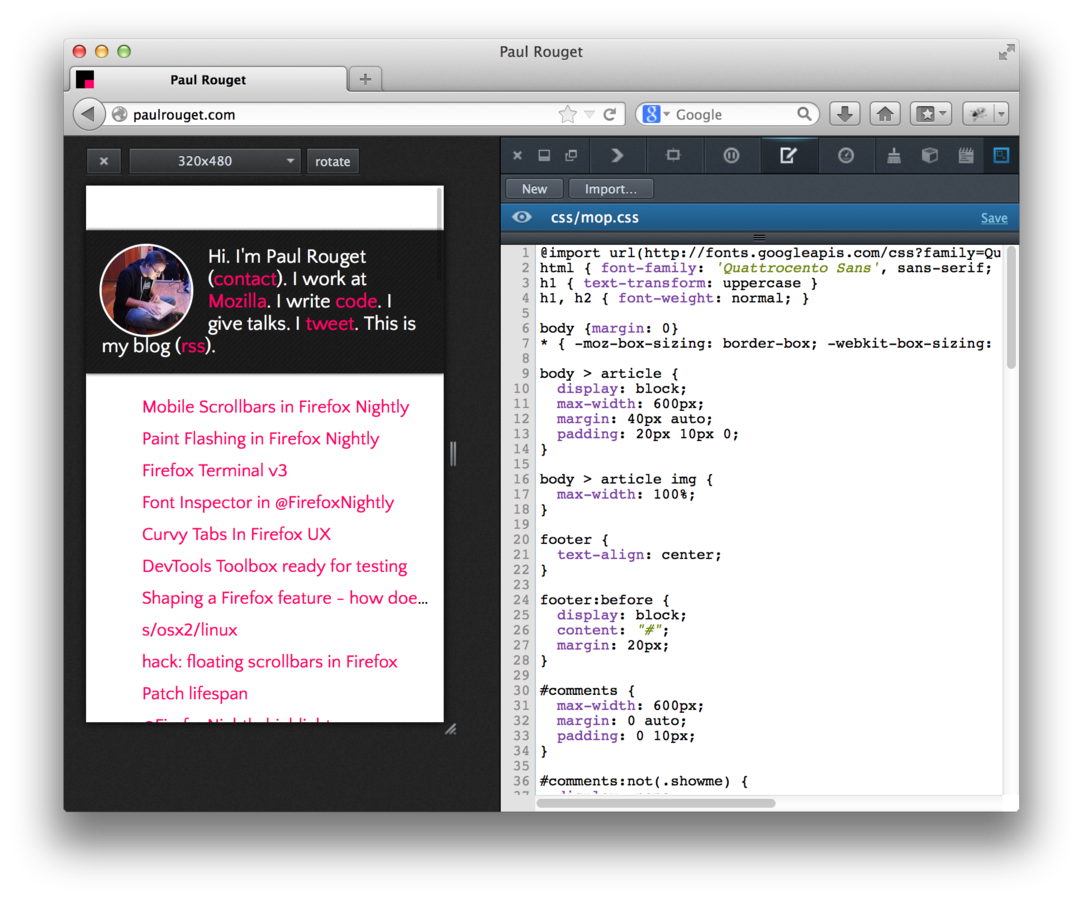Open Curvy Tabs In Firefox UX post
The image size is (1083, 900).
click(x=236, y=534)
